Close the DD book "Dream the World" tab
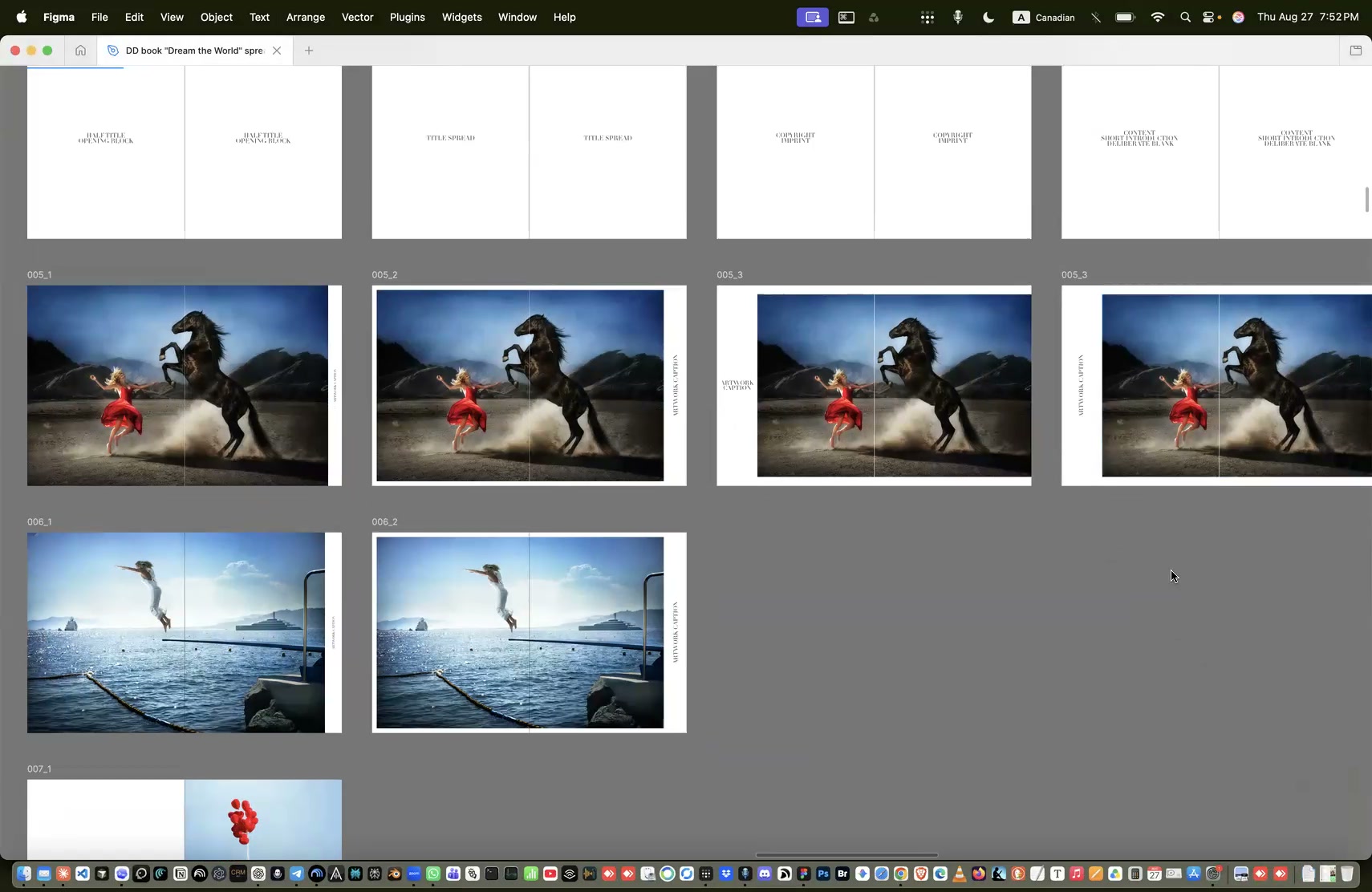The width and height of the screenshot is (1372, 892). point(277,51)
